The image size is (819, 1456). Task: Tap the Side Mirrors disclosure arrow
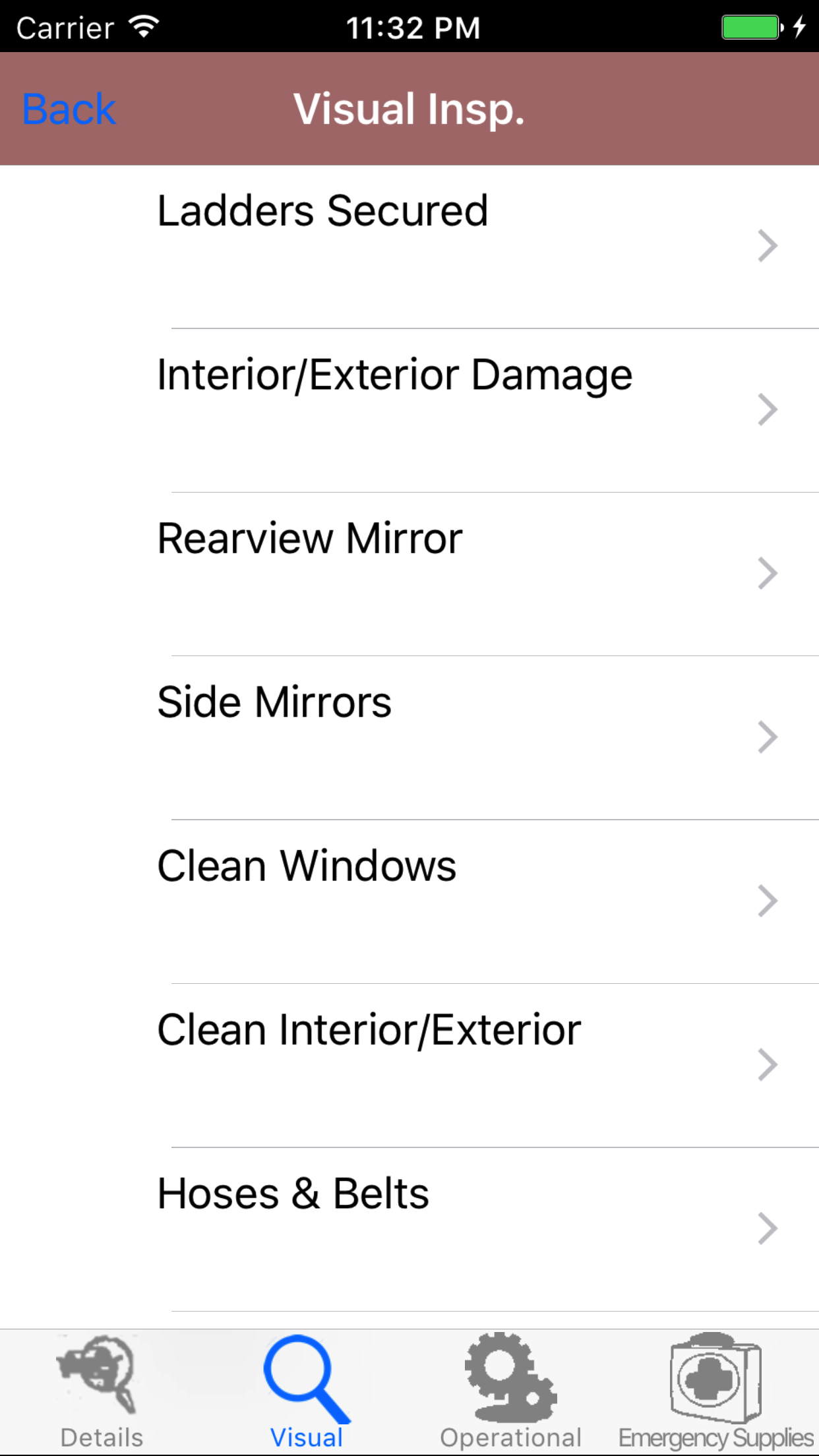(768, 737)
